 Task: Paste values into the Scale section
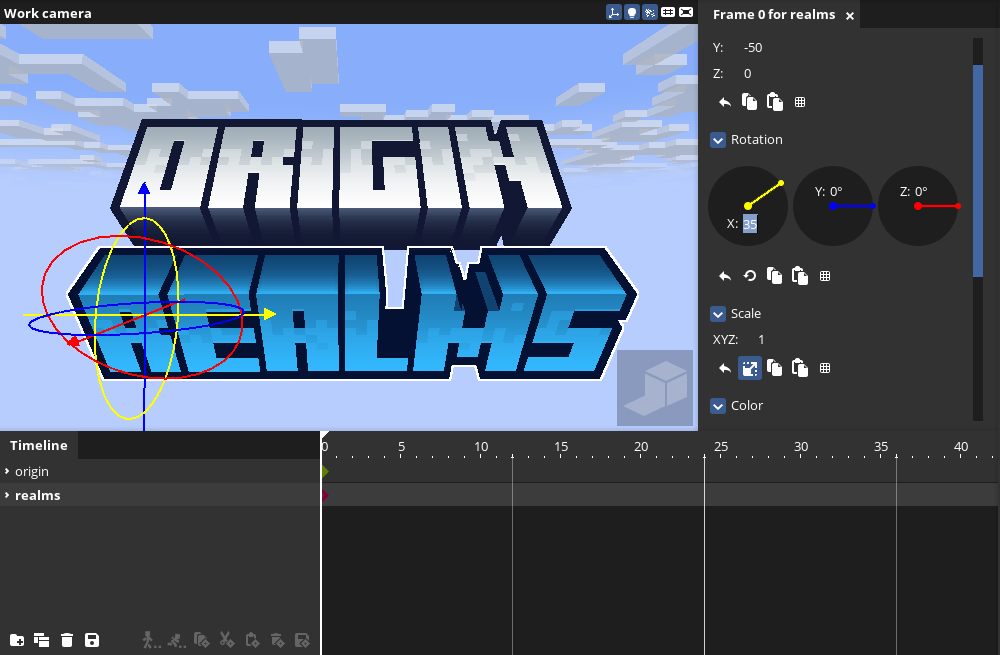tap(799, 368)
